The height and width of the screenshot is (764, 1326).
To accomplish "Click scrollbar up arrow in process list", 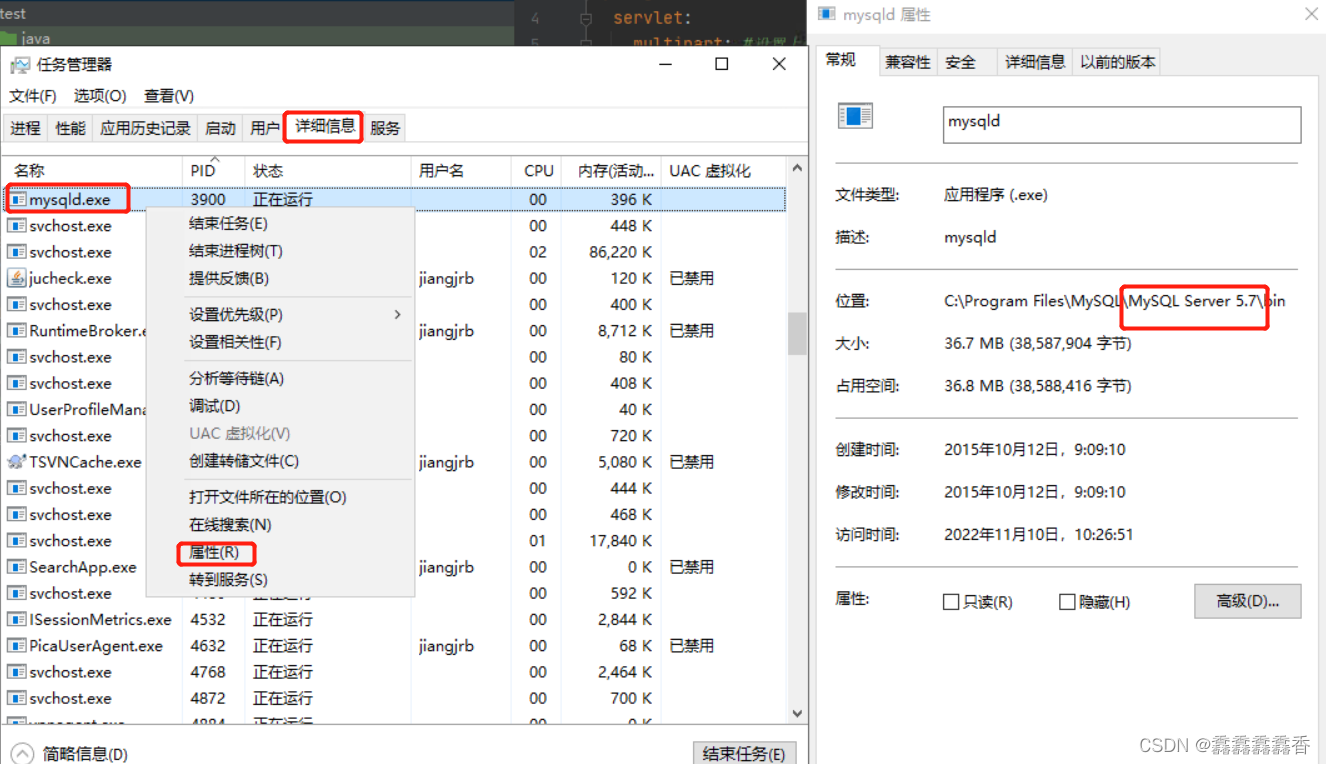I will point(797,168).
